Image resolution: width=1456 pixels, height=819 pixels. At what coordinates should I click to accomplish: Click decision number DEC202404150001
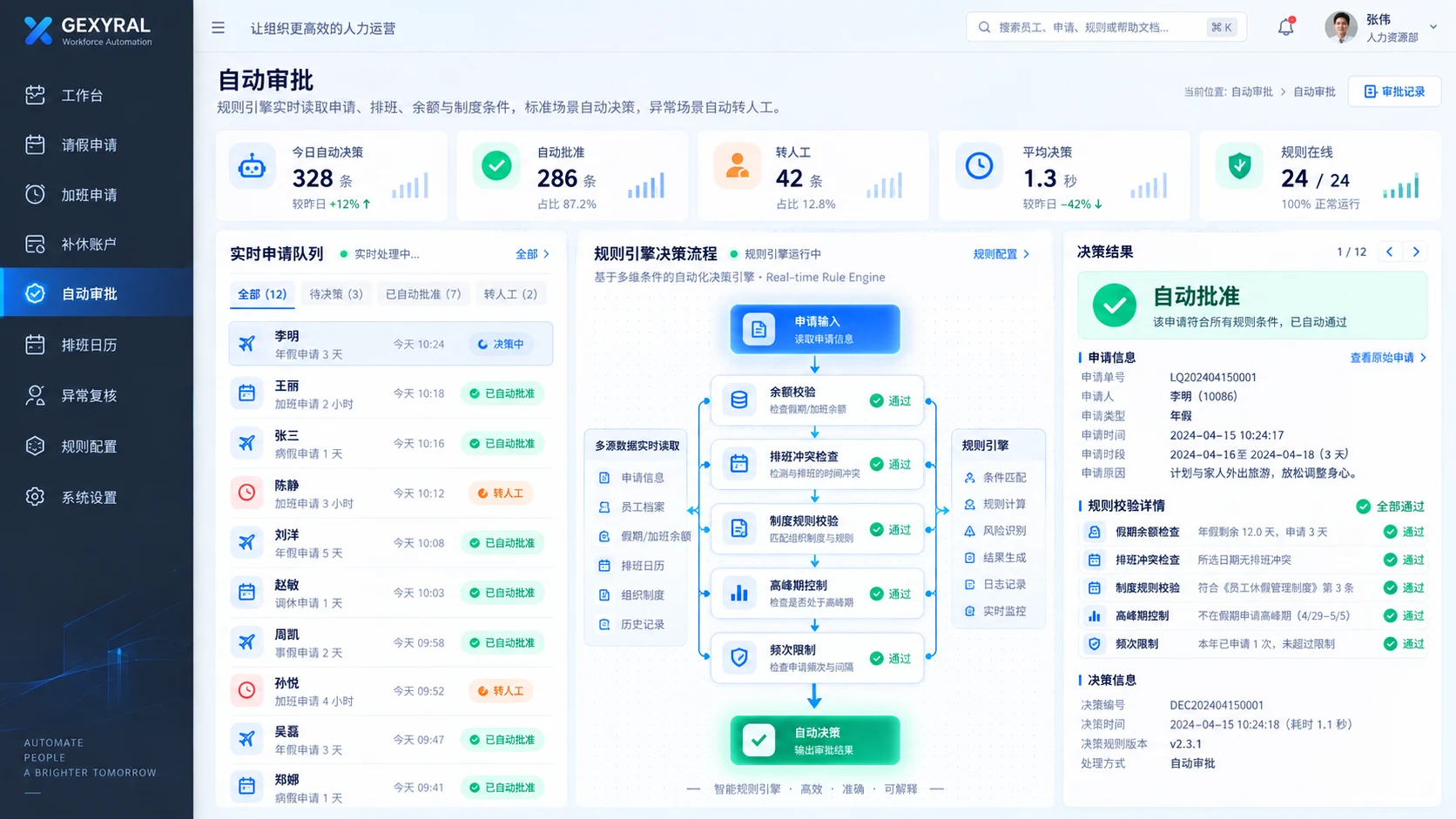pyautogui.click(x=1217, y=705)
